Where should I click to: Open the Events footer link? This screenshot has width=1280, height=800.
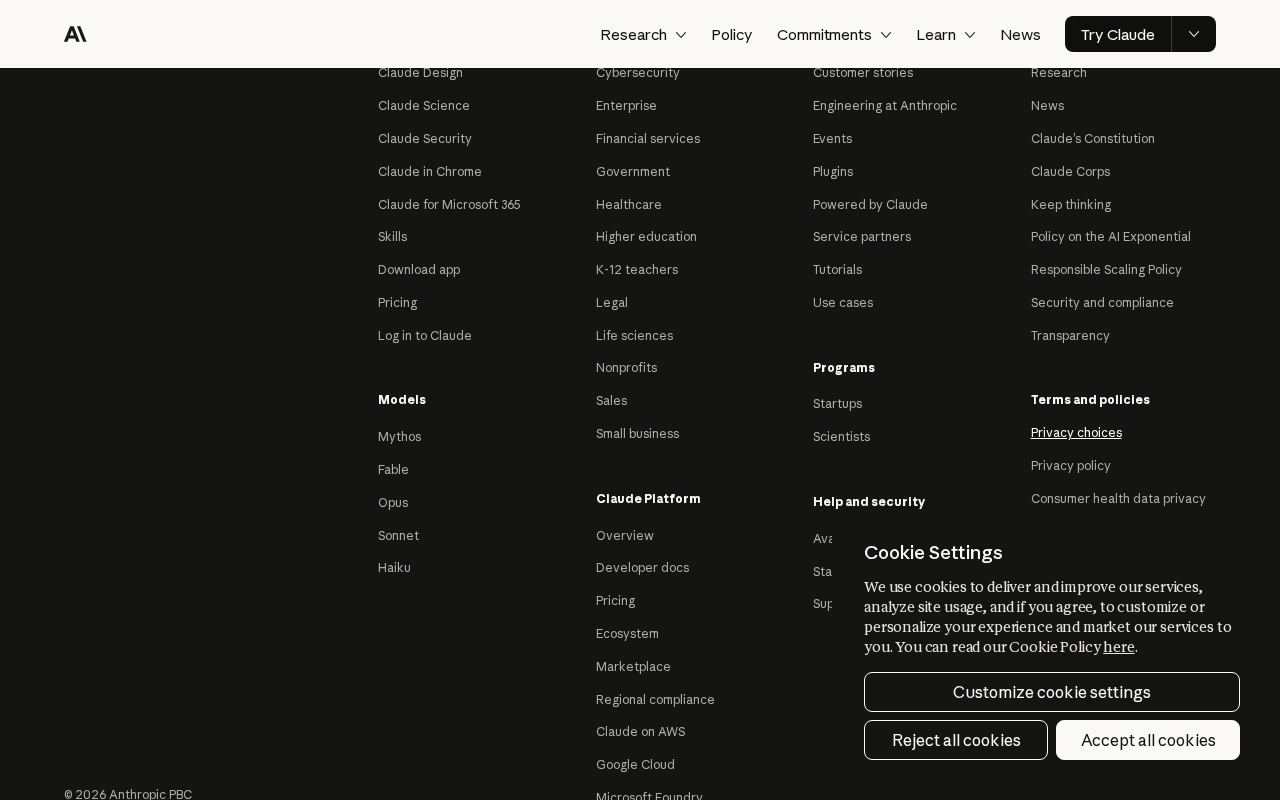(832, 138)
